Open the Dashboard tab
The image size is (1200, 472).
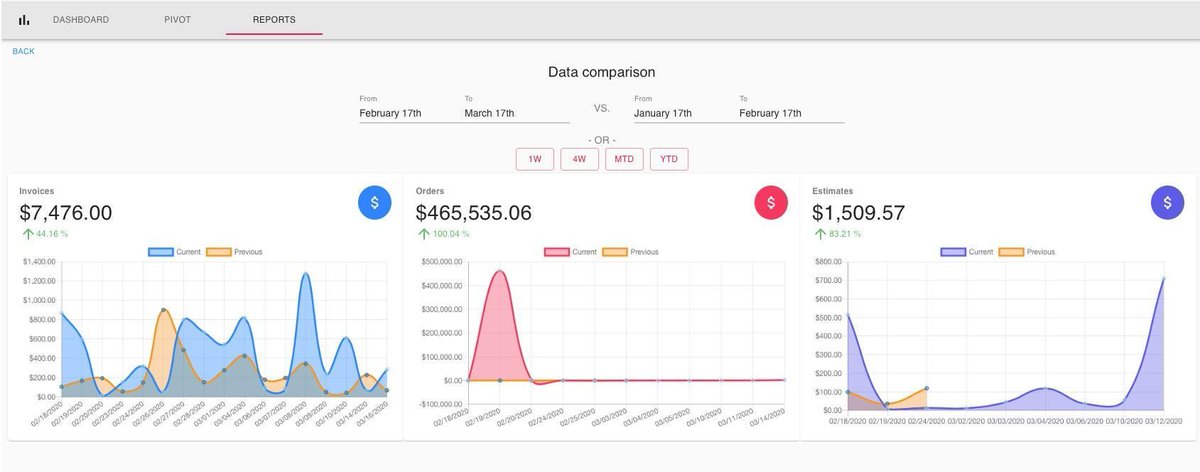pos(80,20)
